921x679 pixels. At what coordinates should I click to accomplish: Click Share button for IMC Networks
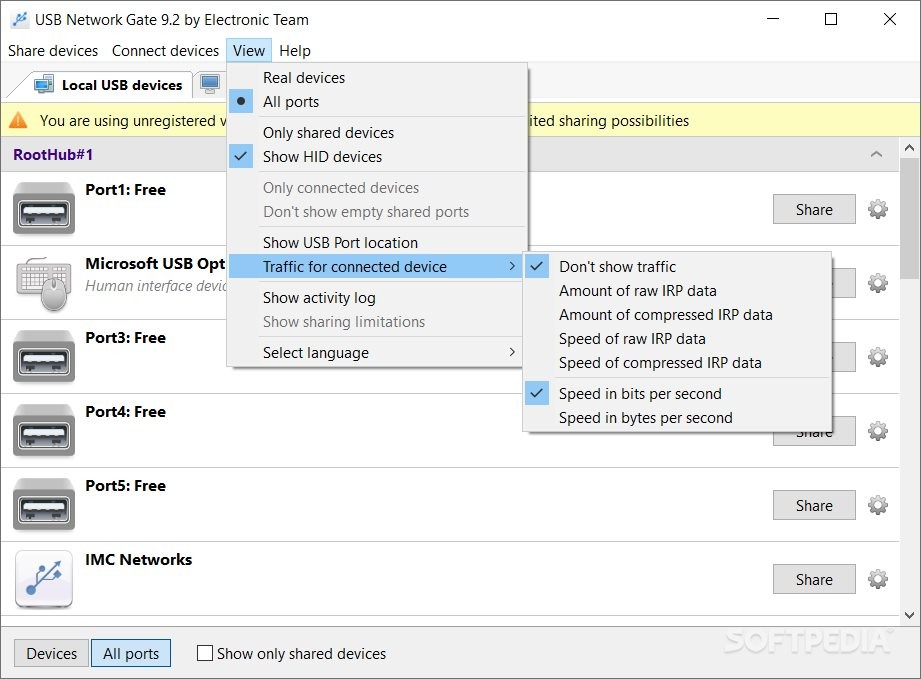pos(814,579)
